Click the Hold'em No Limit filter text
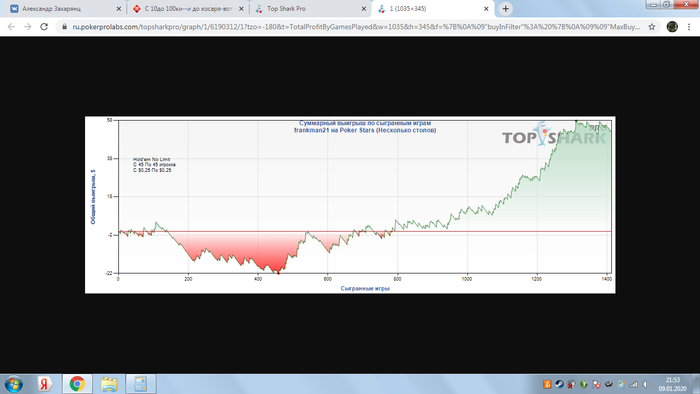Screen dimensions: 700x394 [152, 159]
